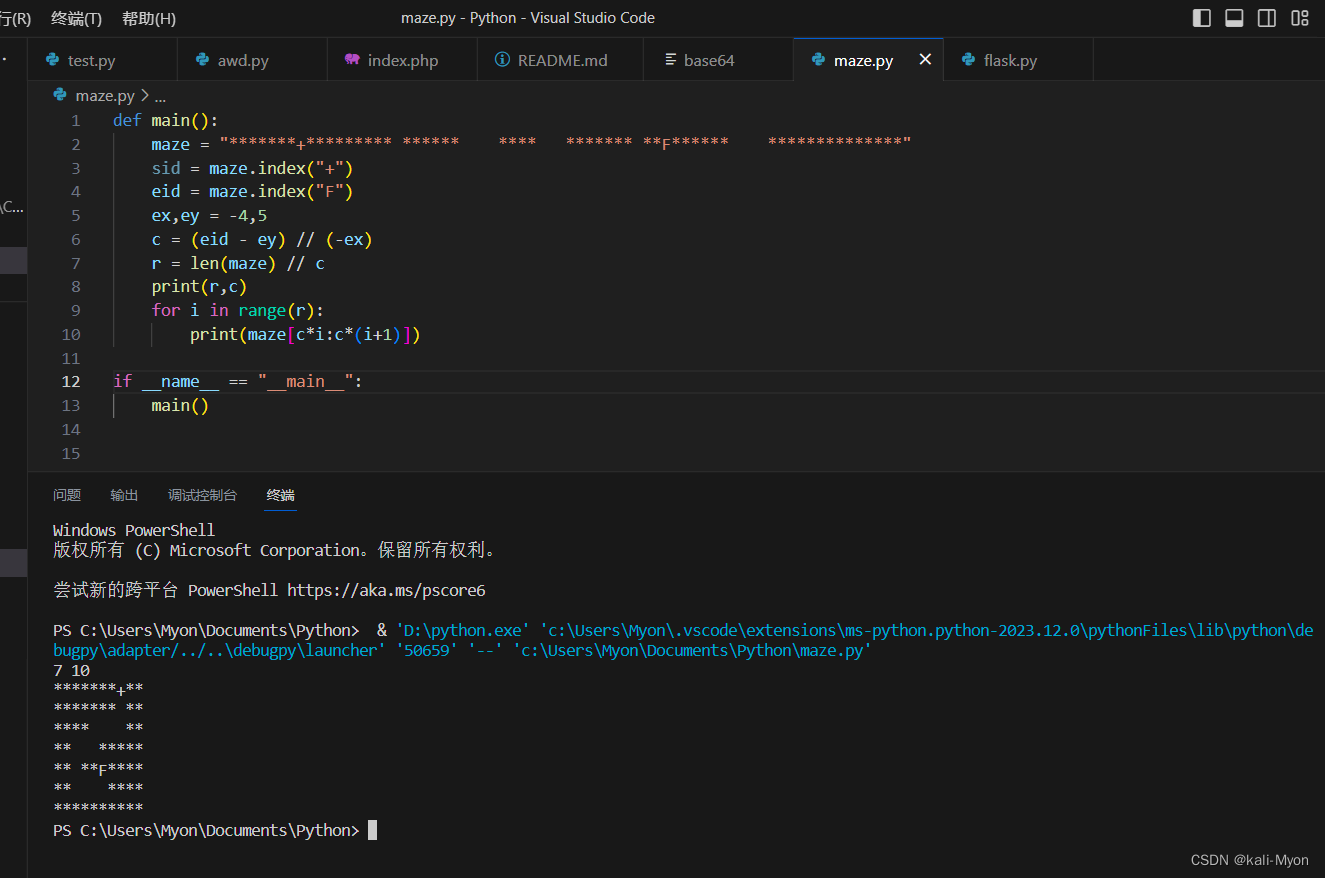Click line number 10 in gutter
Viewport: 1325px width, 878px height.
[x=71, y=334]
